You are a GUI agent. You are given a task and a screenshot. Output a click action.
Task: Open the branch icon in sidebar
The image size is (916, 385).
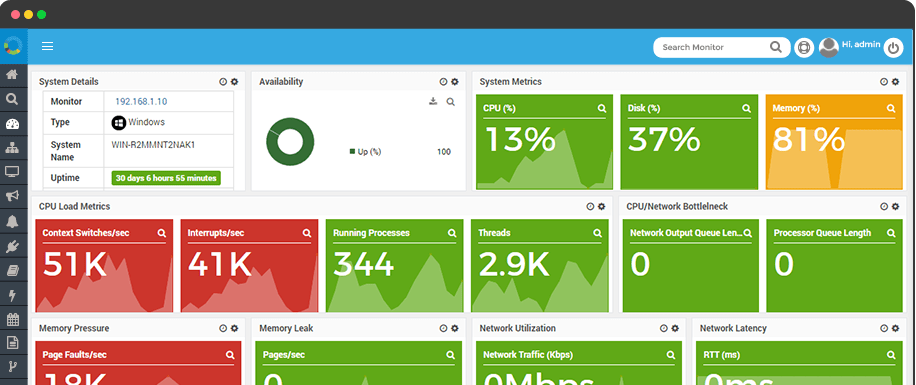coord(12,367)
